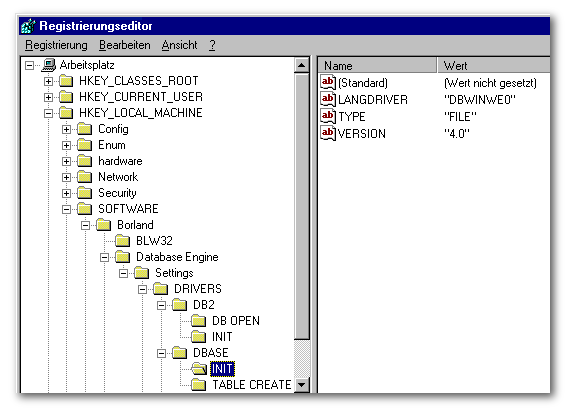Expand the HKEY_CLASSES_ROOT key
The width and height of the screenshot is (570, 410).
click(x=48, y=81)
